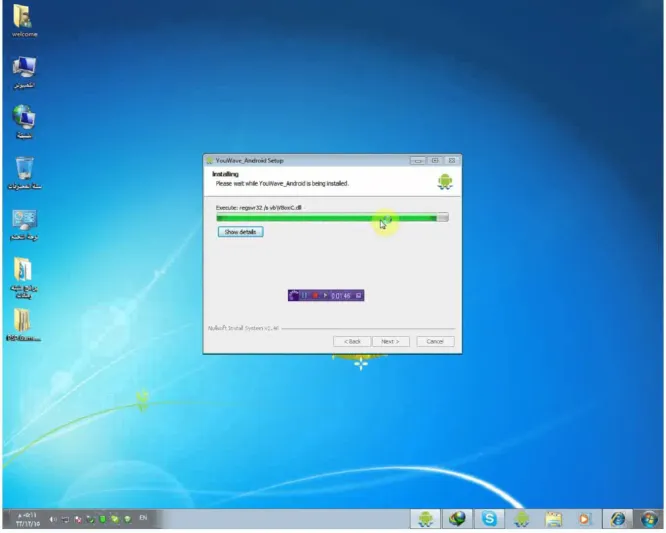Image resolution: width=666 pixels, height=533 pixels.
Task: Open Skype from the taskbar
Action: (x=489, y=519)
